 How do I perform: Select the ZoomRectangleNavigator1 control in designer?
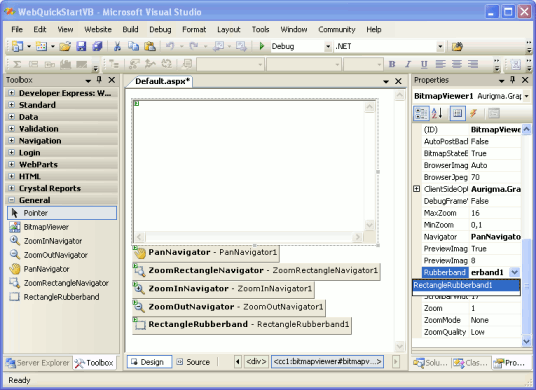256,271
